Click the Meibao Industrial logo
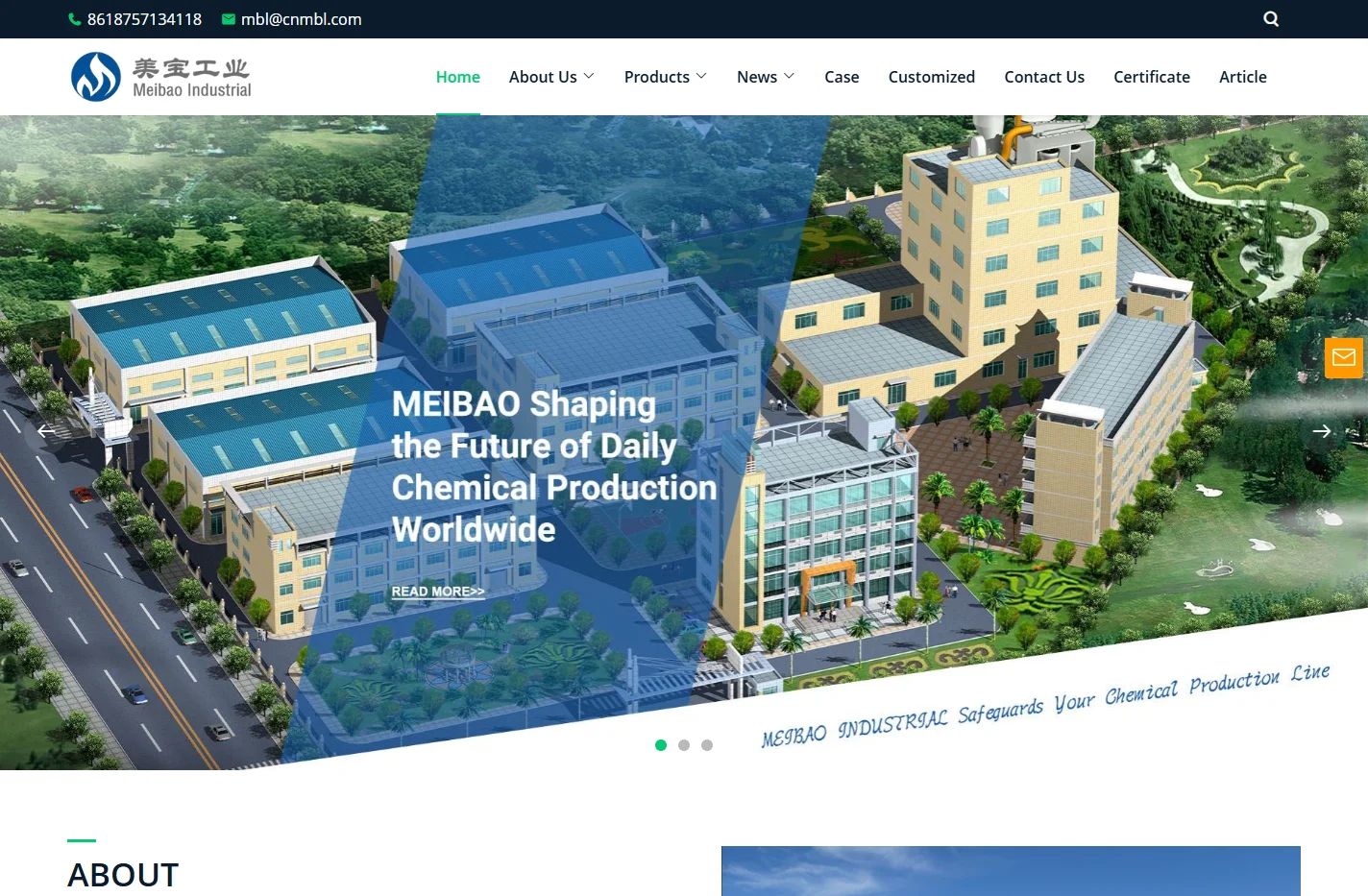The height and width of the screenshot is (896, 1368). tap(161, 77)
